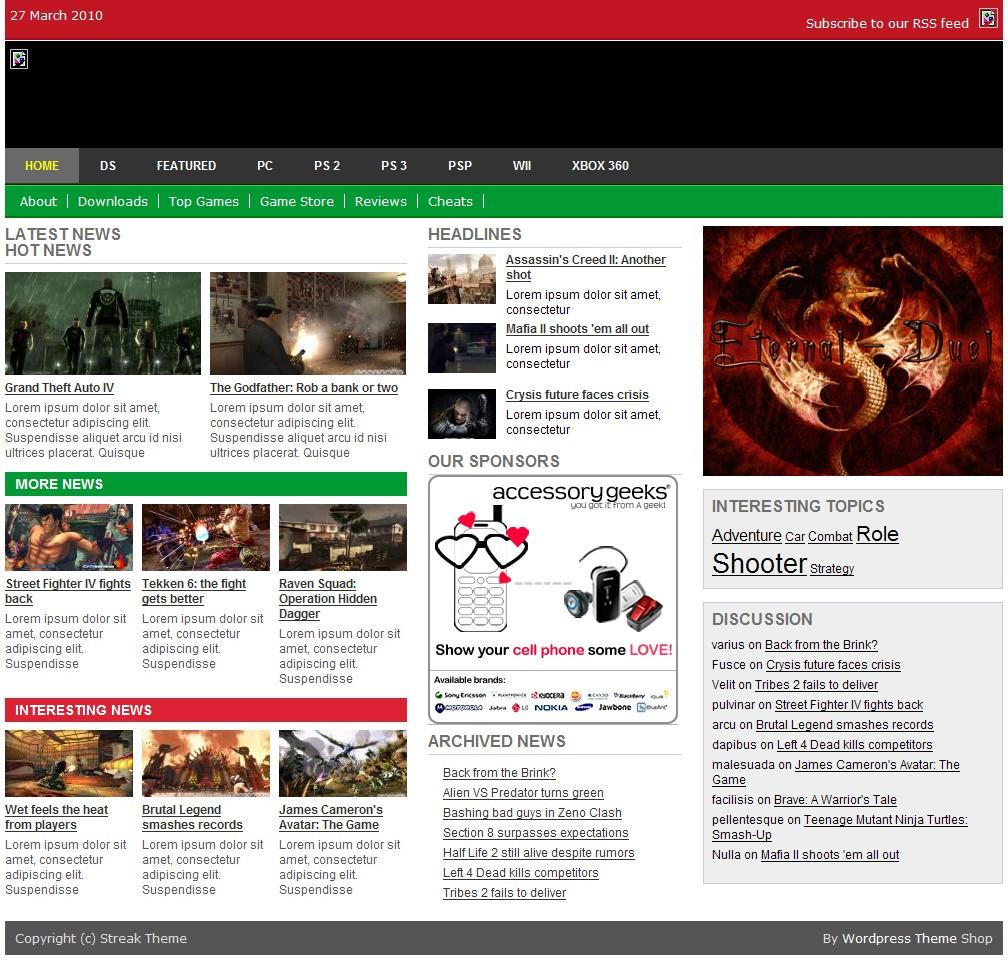Screen dimensions: 1008x960
Task: Select the Car topic tag
Action: click(x=795, y=536)
